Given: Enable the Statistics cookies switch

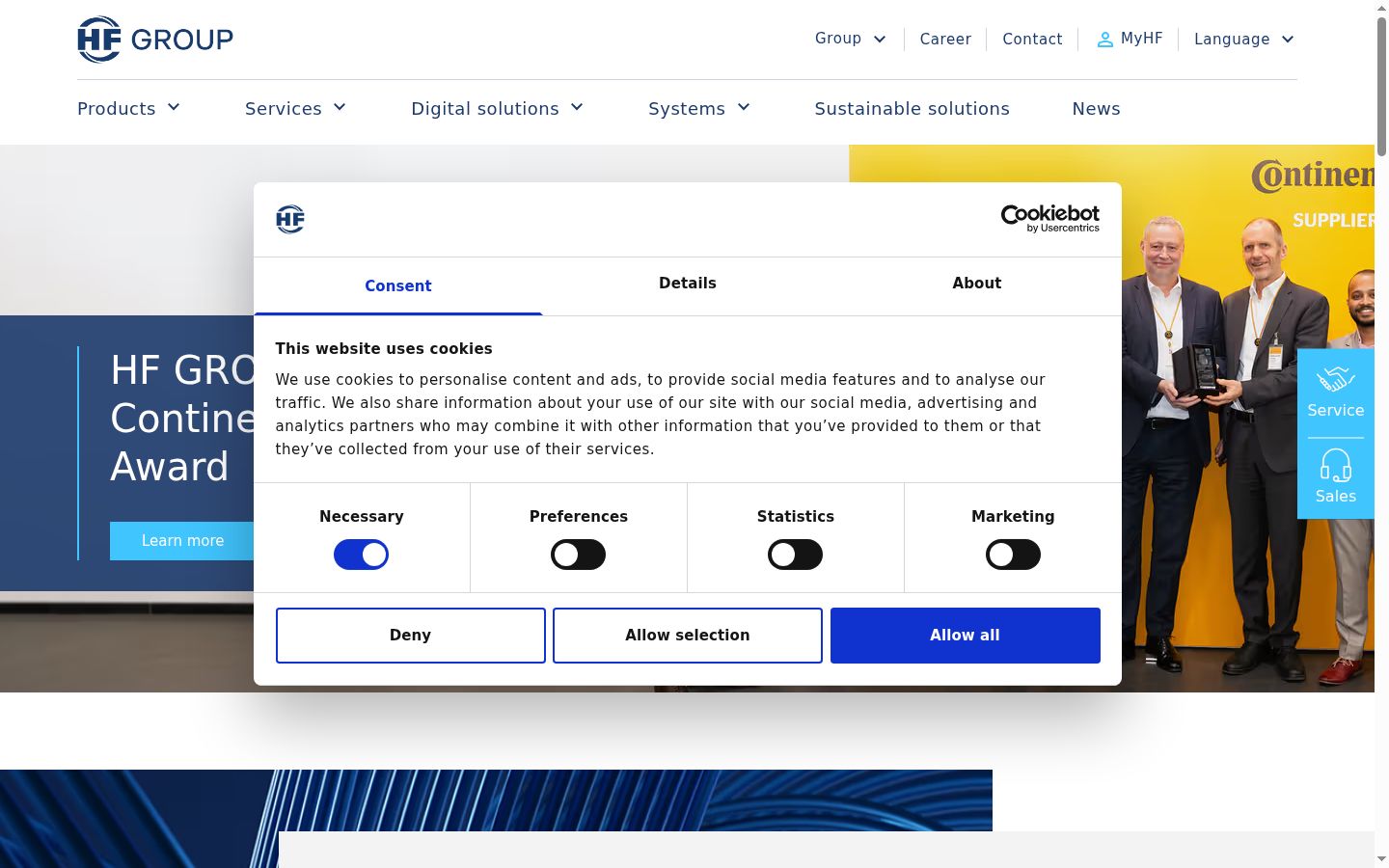Looking at the screenshot, I should (x=795, y=555).
